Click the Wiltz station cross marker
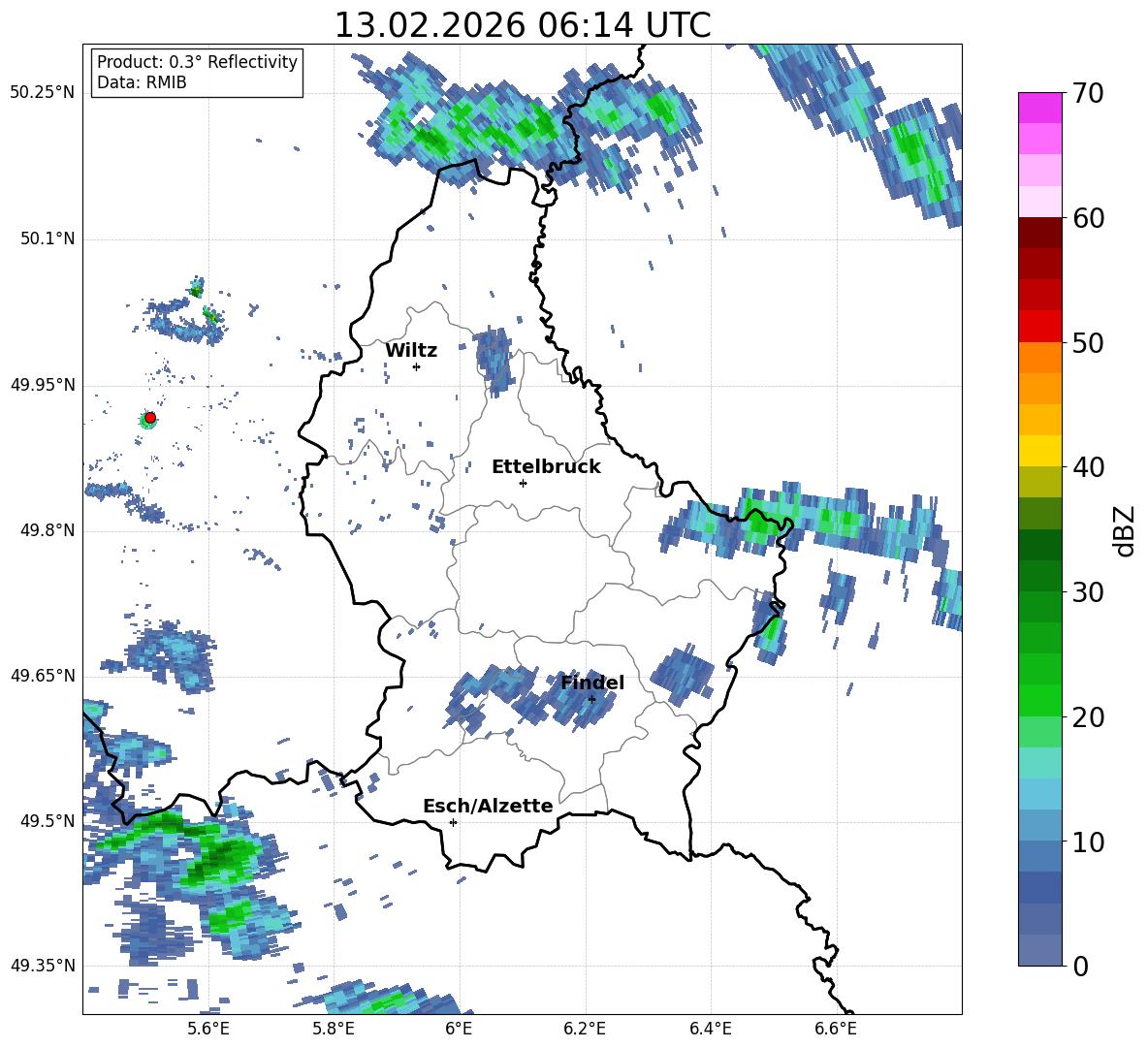Viewport: 1148px width, 1048px height. 417,366
